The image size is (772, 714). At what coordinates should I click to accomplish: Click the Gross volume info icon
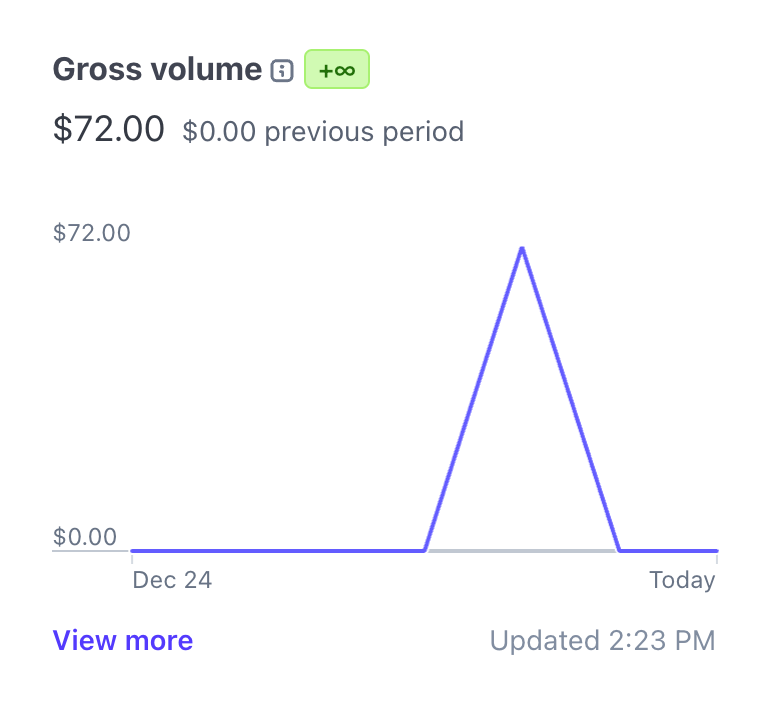[x=282, y=70]
